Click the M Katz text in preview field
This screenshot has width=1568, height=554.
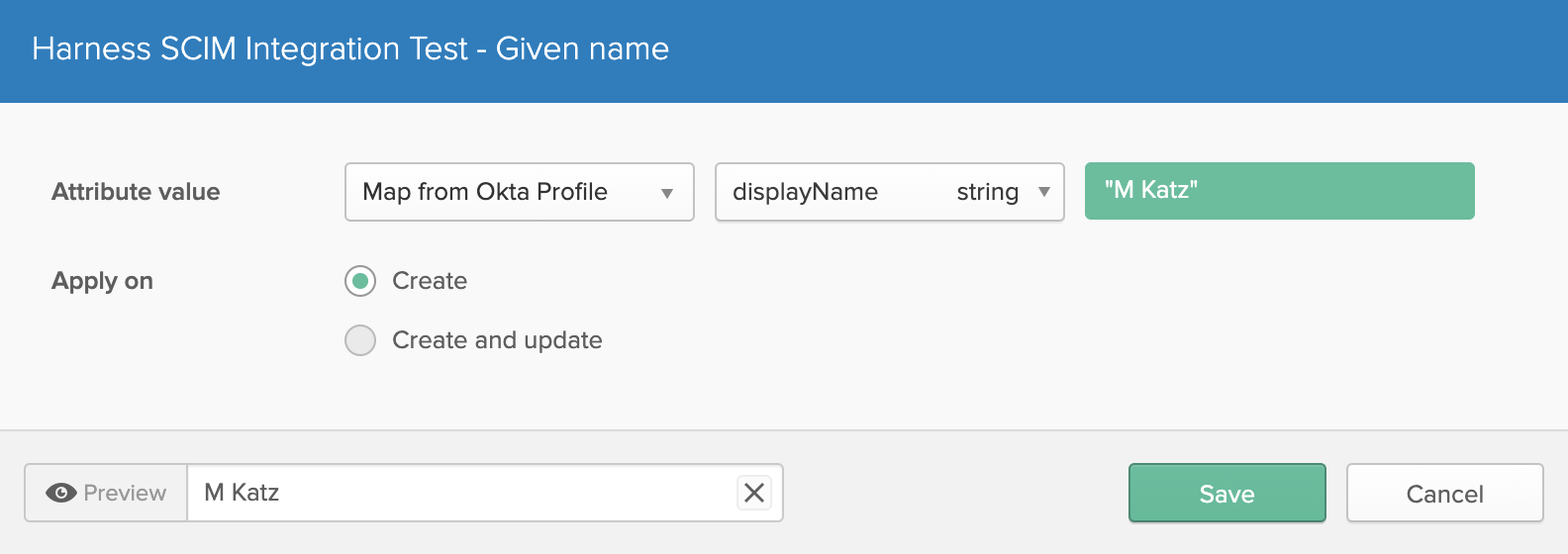pyautogui.click(x=242, y=493)
